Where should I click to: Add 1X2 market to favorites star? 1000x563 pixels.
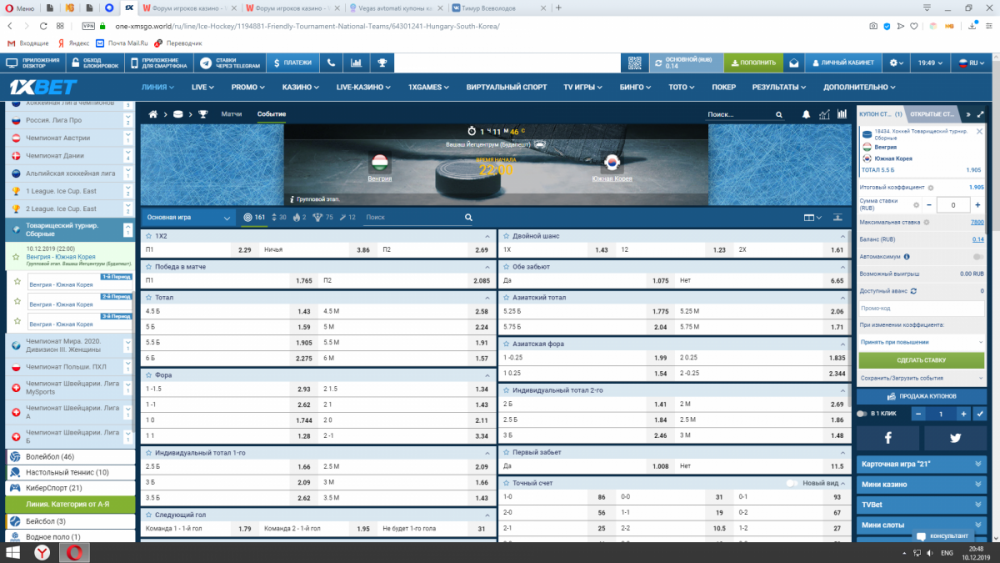(148, 235)
